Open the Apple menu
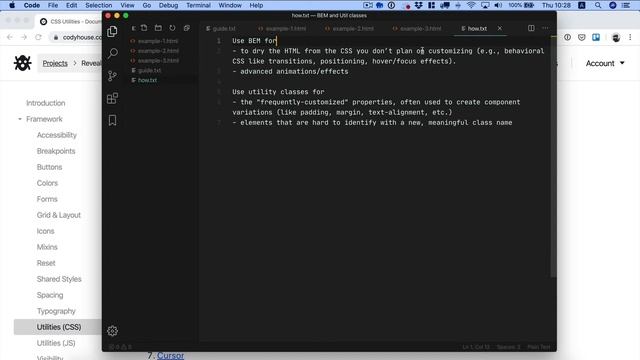 pos(12,5)
